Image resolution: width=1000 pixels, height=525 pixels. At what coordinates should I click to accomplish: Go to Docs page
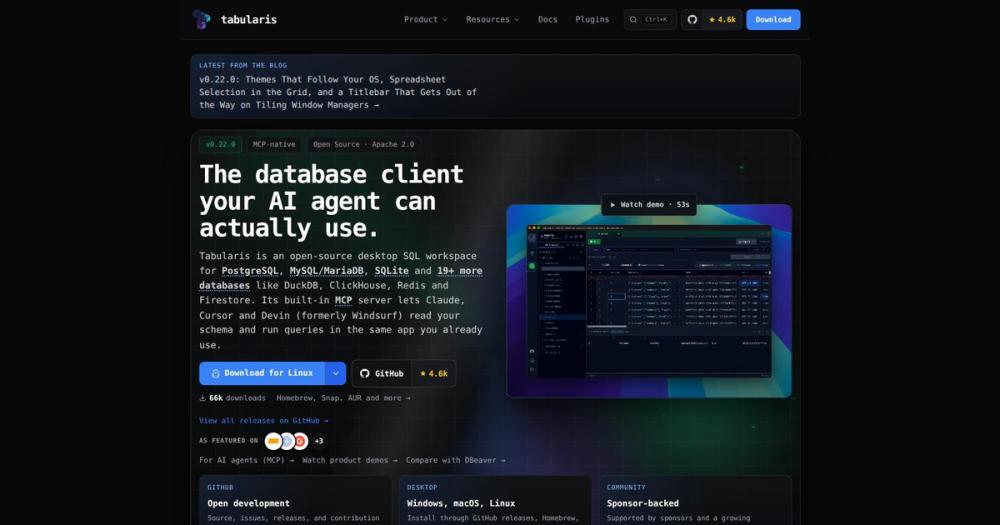pos(547,19)
